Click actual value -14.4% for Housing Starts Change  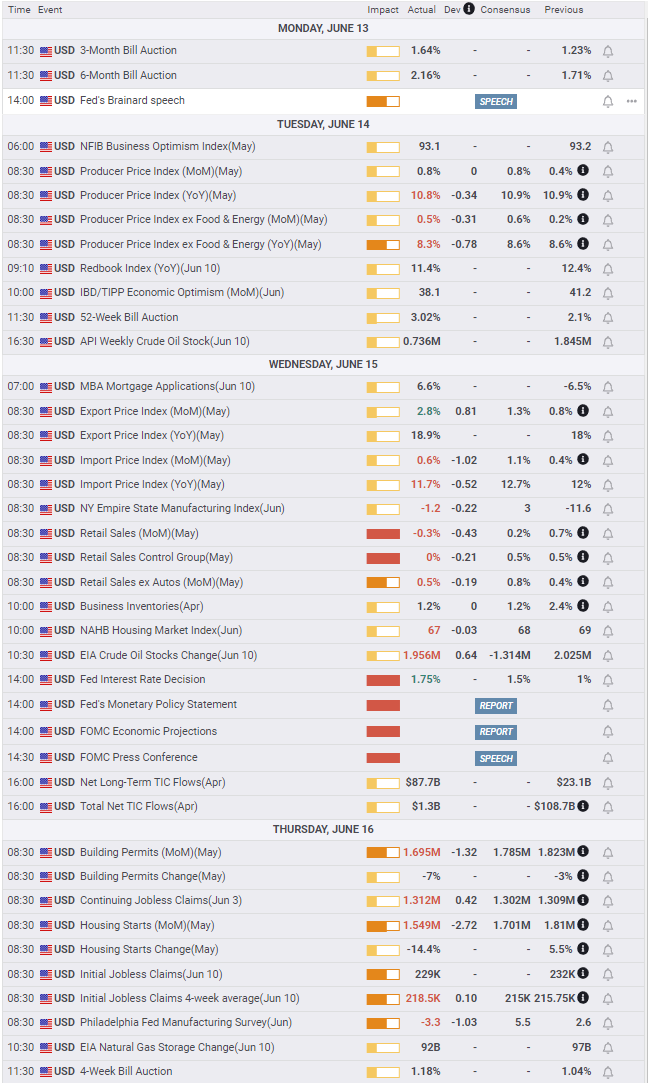click(x=423, y=950)
